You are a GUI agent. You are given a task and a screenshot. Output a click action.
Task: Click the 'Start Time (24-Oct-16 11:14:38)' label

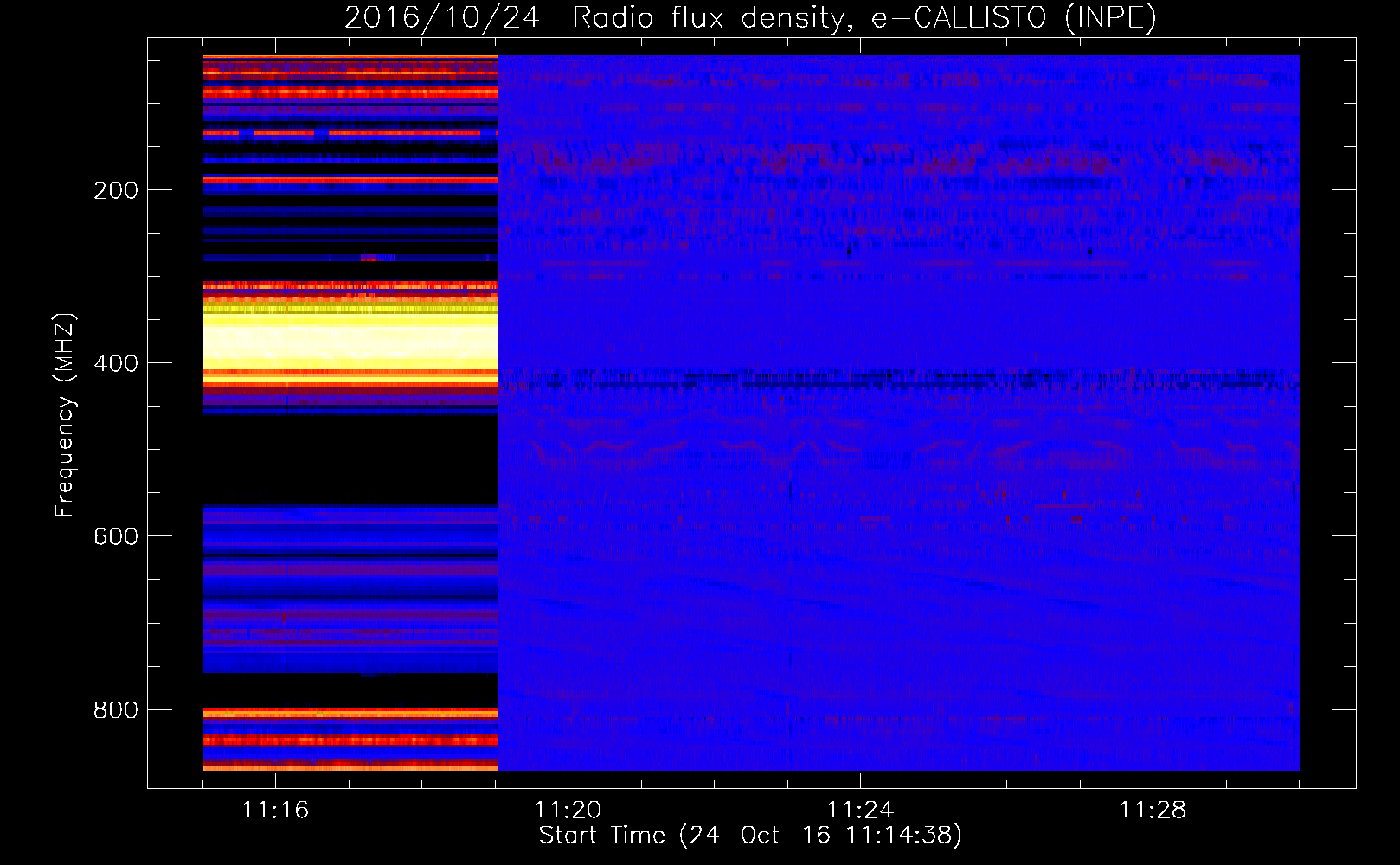750,836
